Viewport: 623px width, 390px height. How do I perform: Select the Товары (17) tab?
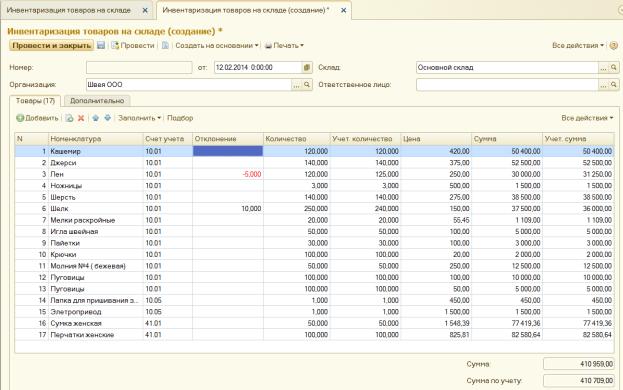[x=35, y=101]
